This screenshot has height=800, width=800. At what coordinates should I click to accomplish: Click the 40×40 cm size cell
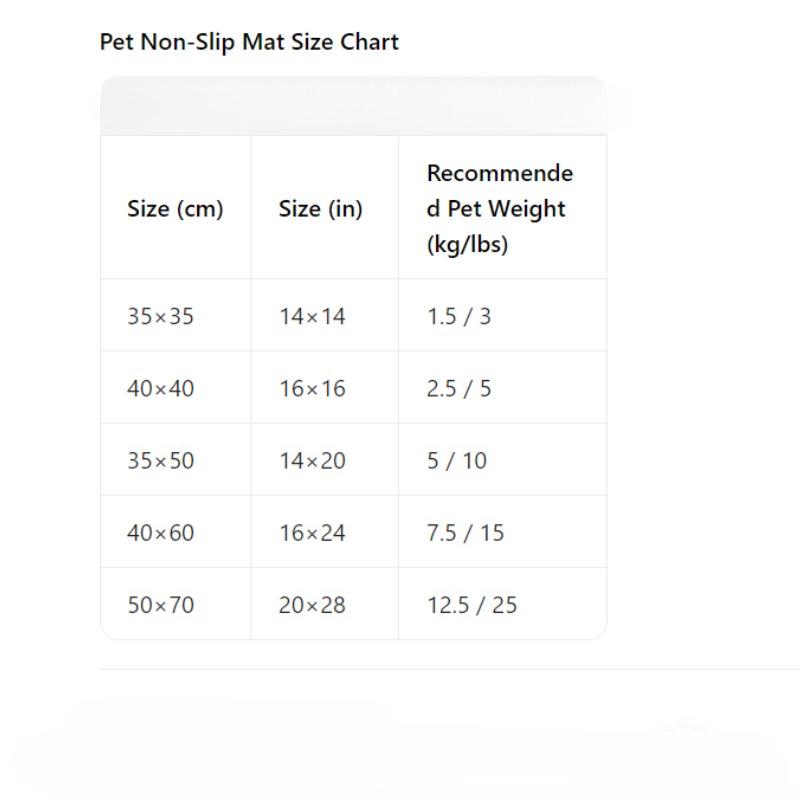coord(175,388)
